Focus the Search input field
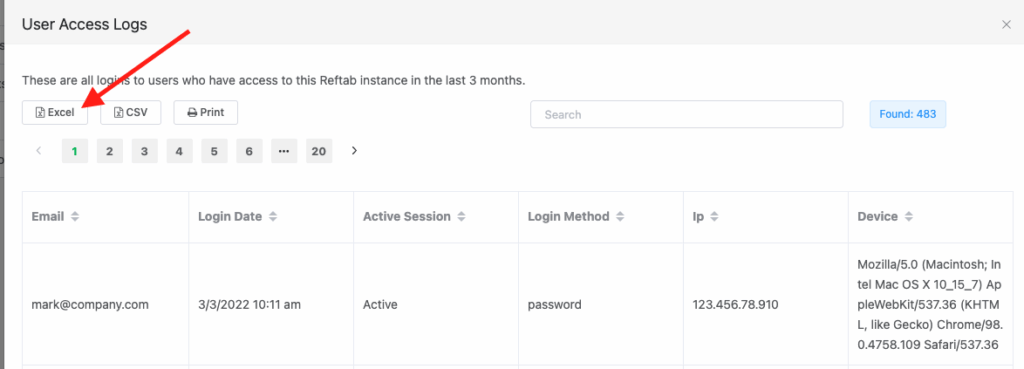1024x369 pixels. pos(686,114)
